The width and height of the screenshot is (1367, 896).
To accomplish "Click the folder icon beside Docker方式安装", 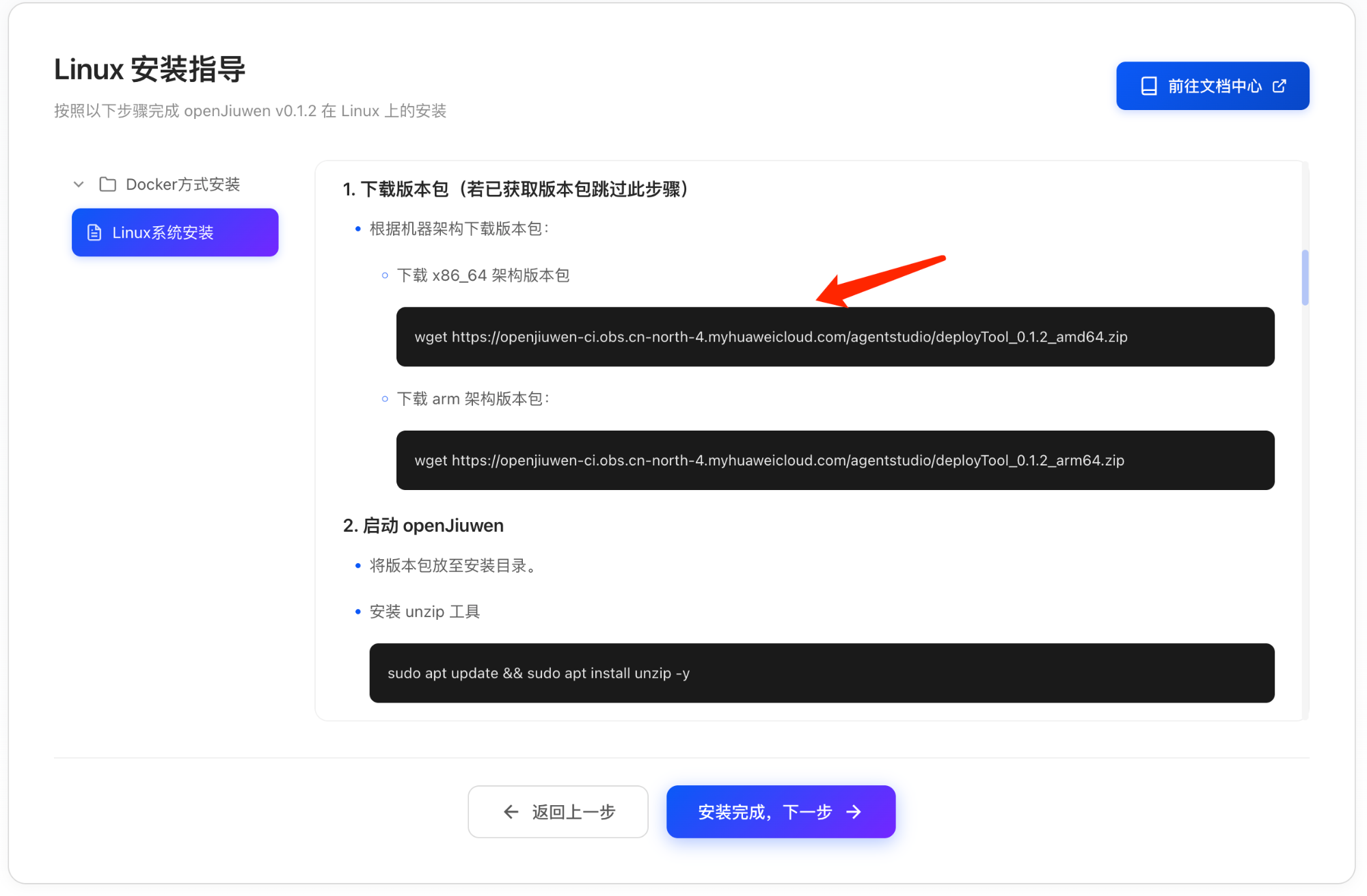I will [x=107, y=185].
